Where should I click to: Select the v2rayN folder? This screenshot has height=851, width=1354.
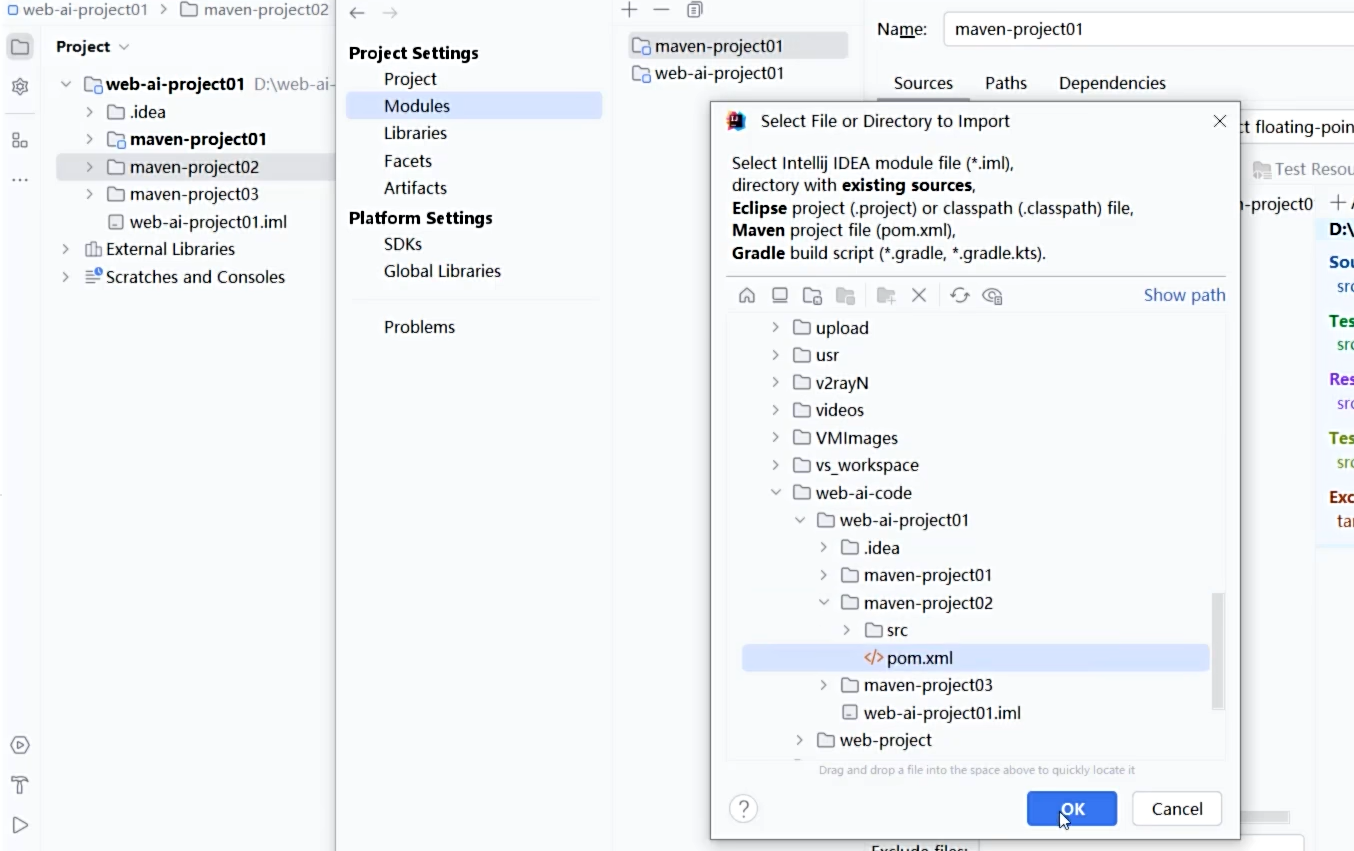click(841, 383)
